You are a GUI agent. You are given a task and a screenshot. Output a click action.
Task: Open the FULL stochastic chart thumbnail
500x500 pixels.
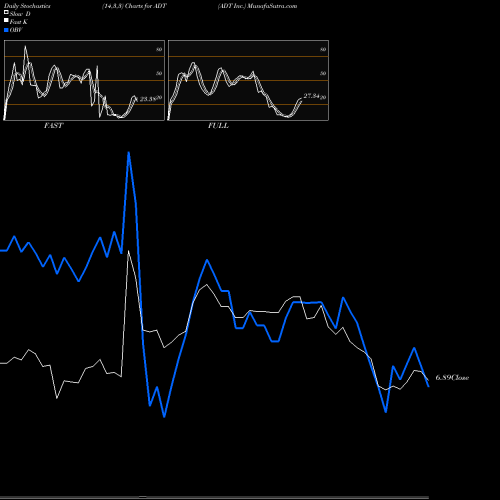click(x=248, y=80)
